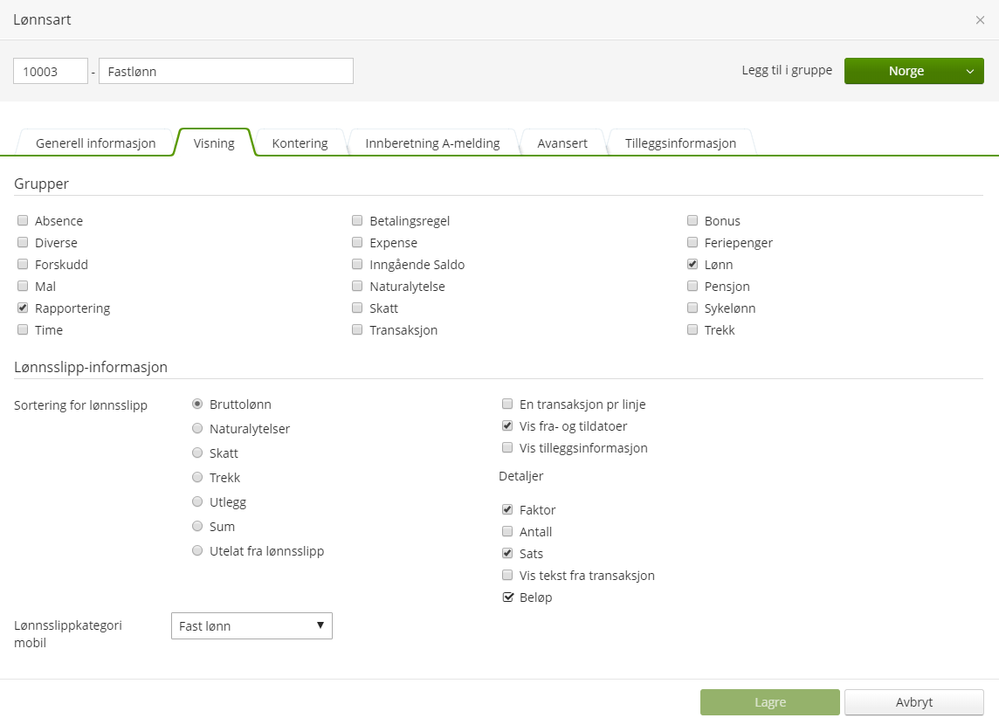Viewport: 999px width, 726px height.
Task: Uncheck Vis fra- og tildatoer
Action: click(507, 425)
